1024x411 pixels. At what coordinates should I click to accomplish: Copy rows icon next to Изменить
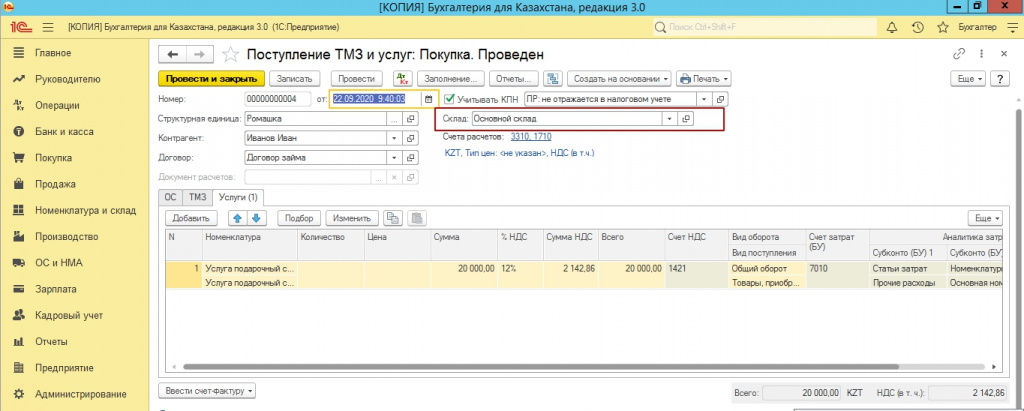pos(392,218)
